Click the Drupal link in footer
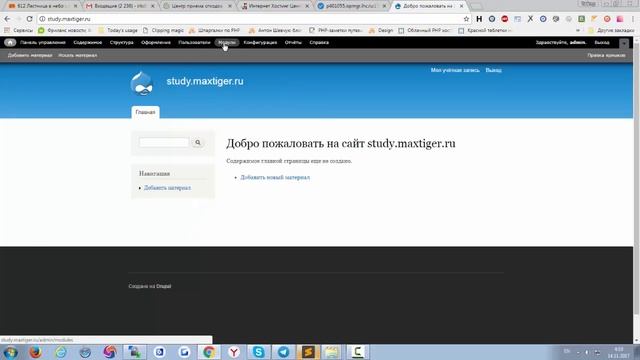This screenshot has width=640, height=360. 164,286
